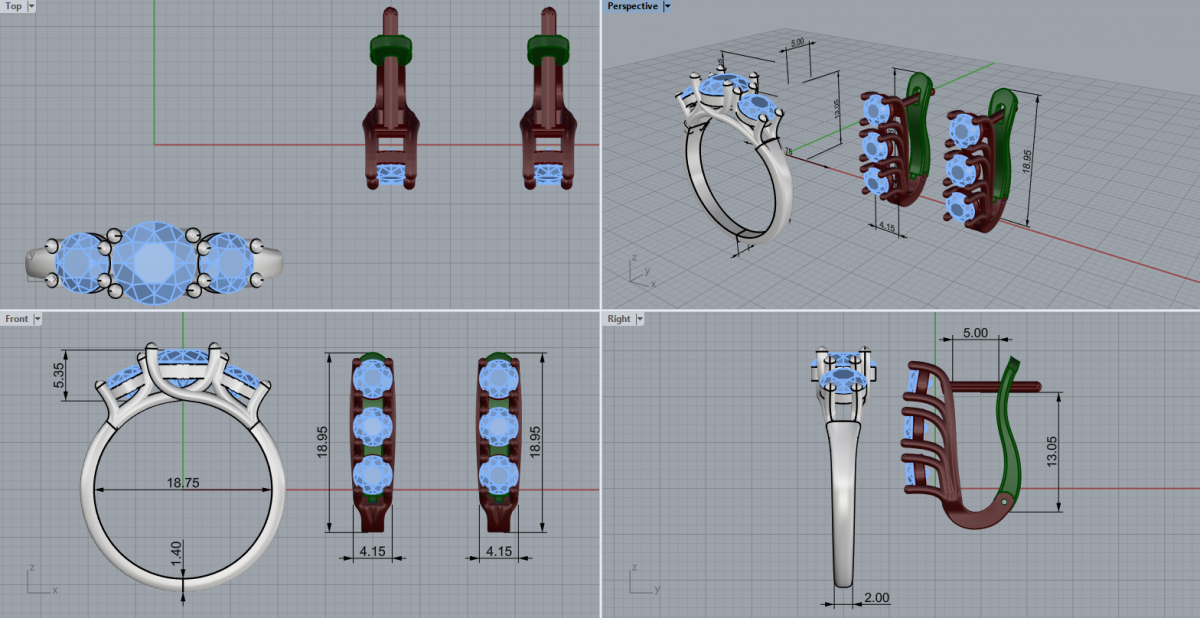Select the 2.00 band width dimension in Right view
1200x618 pixels.
(x=875, y=598)
